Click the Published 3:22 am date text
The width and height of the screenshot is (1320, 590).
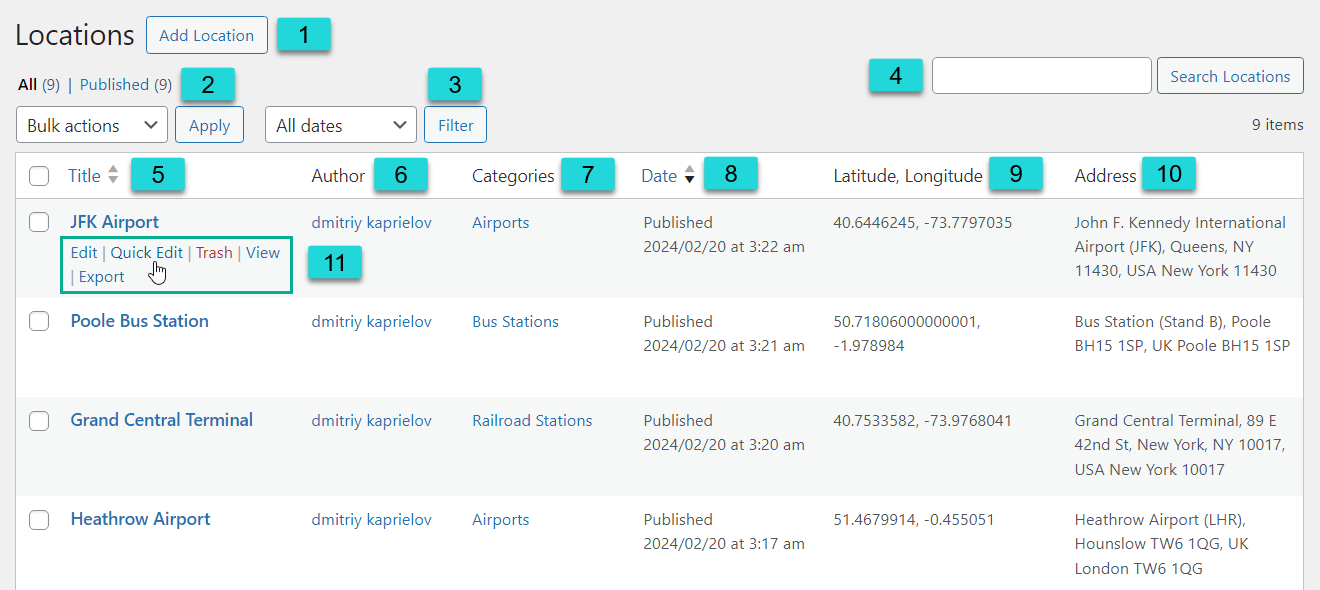tap(724, 234)
